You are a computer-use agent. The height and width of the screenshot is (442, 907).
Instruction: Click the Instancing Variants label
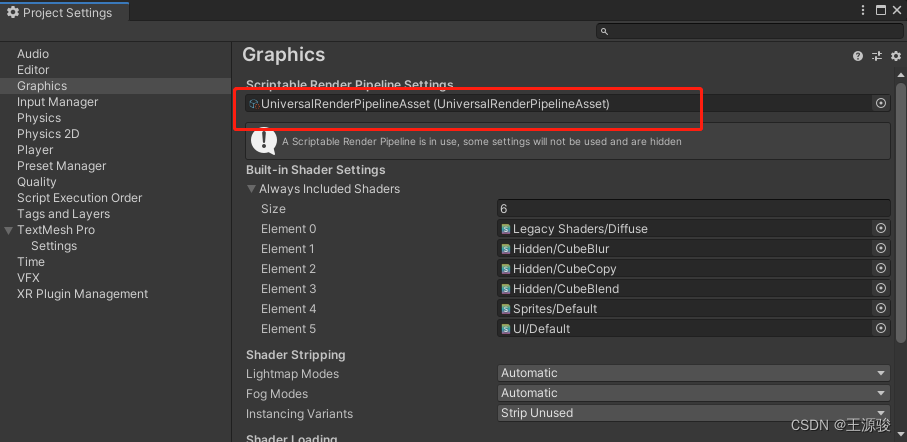coord(299,414)
